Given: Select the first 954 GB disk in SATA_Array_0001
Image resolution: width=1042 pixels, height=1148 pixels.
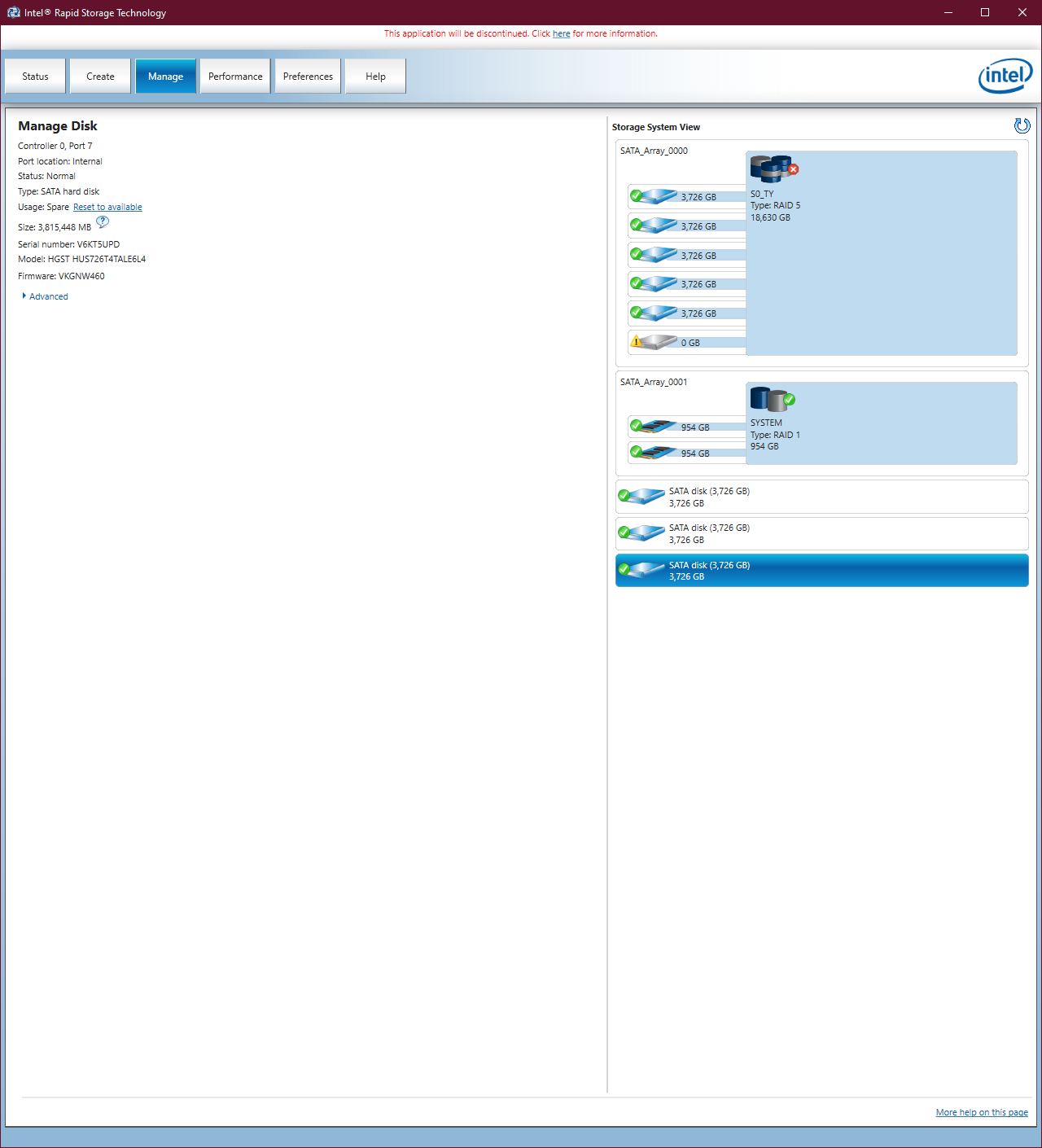Looking at the screenshot, I should point(687,427).
